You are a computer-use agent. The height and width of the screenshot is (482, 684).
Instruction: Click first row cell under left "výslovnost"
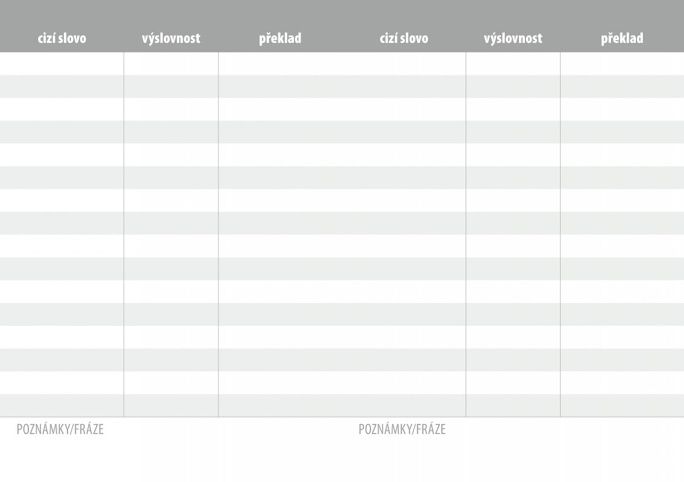click(x=171, y=63)
